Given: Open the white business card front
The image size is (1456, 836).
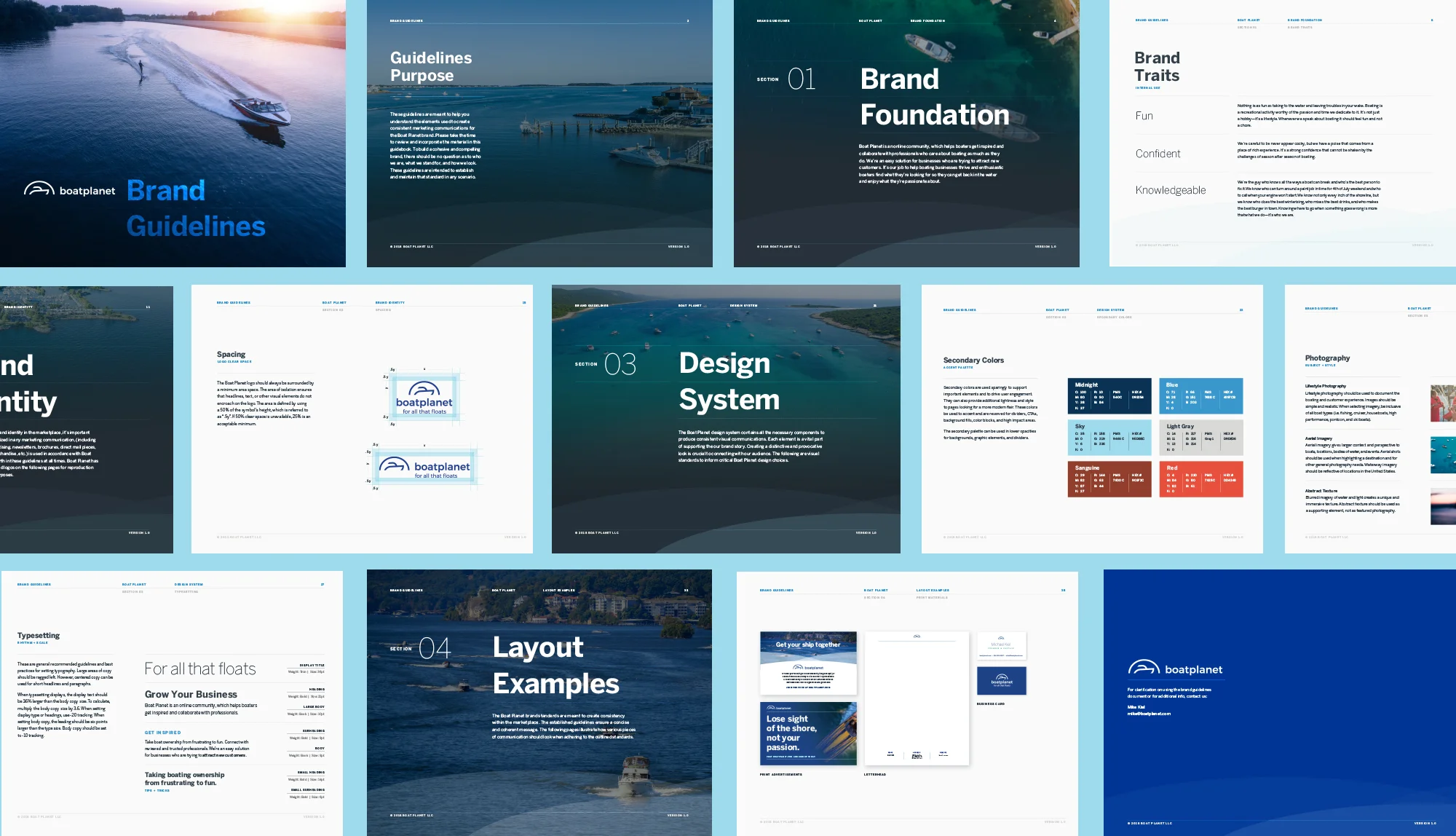Looking at the screenshot, I should click(1002, 646).
